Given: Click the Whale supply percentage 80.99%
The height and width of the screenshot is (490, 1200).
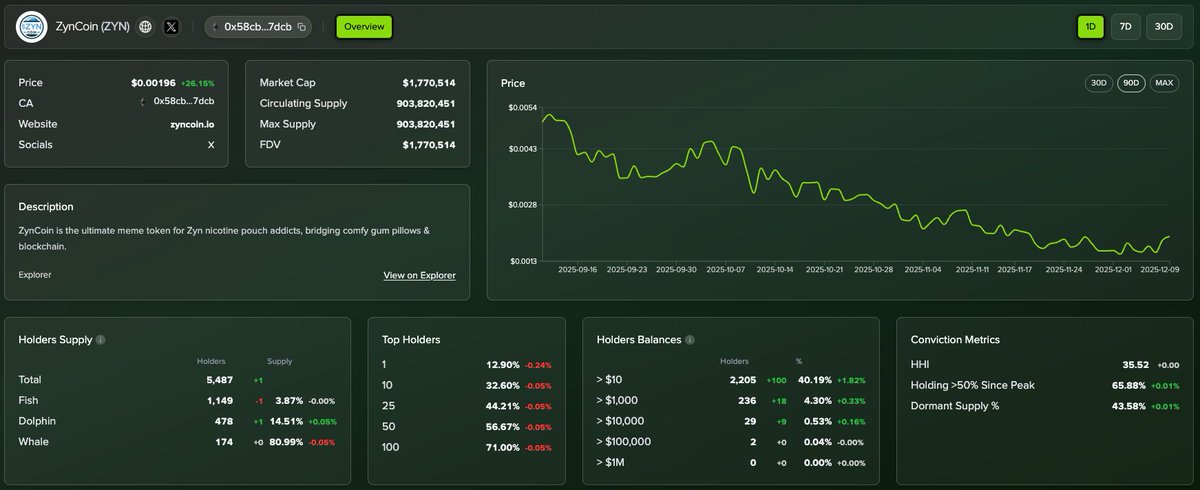Looking at the screenshot, I should pos(285,441).
